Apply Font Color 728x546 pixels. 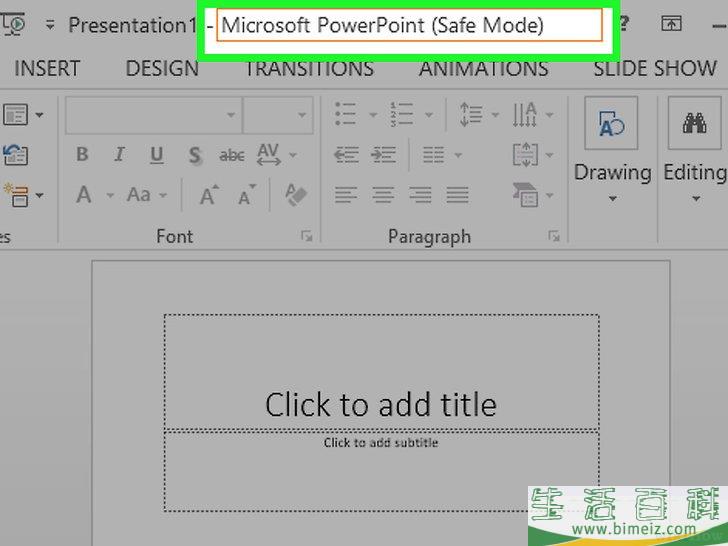point(84,195)
